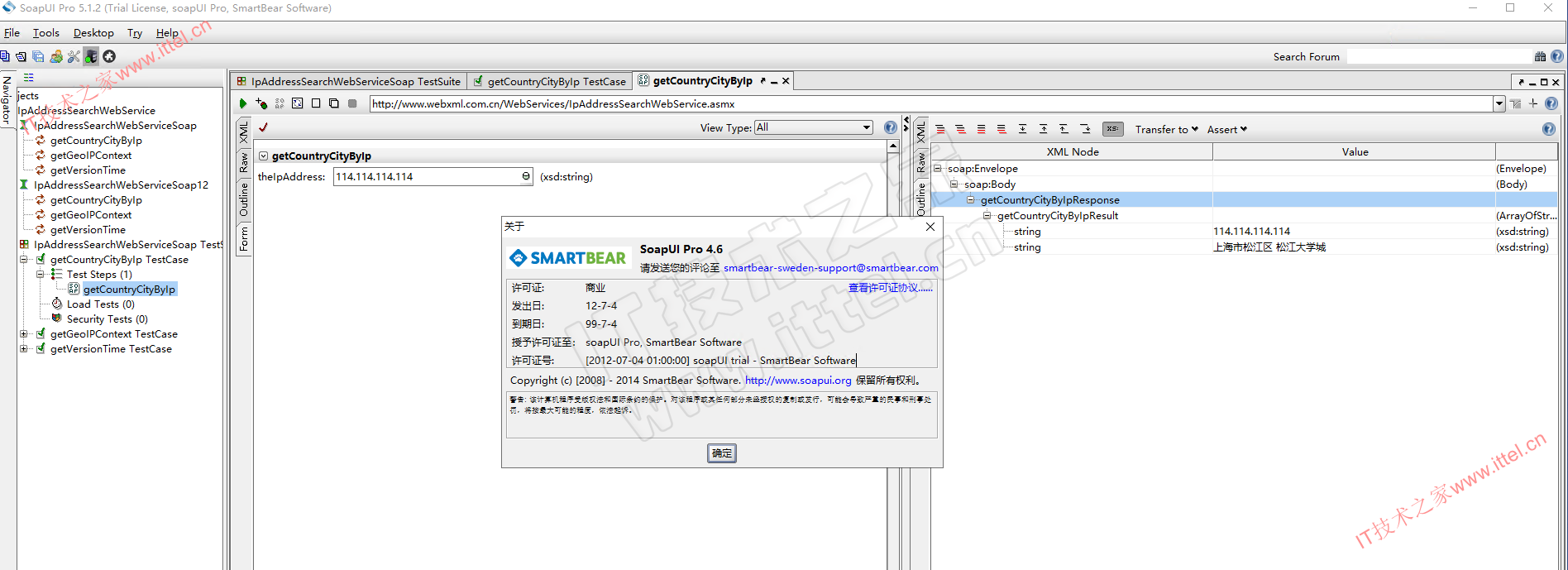Recreate default request icon with circular arrows

click(x=298, y=103)
